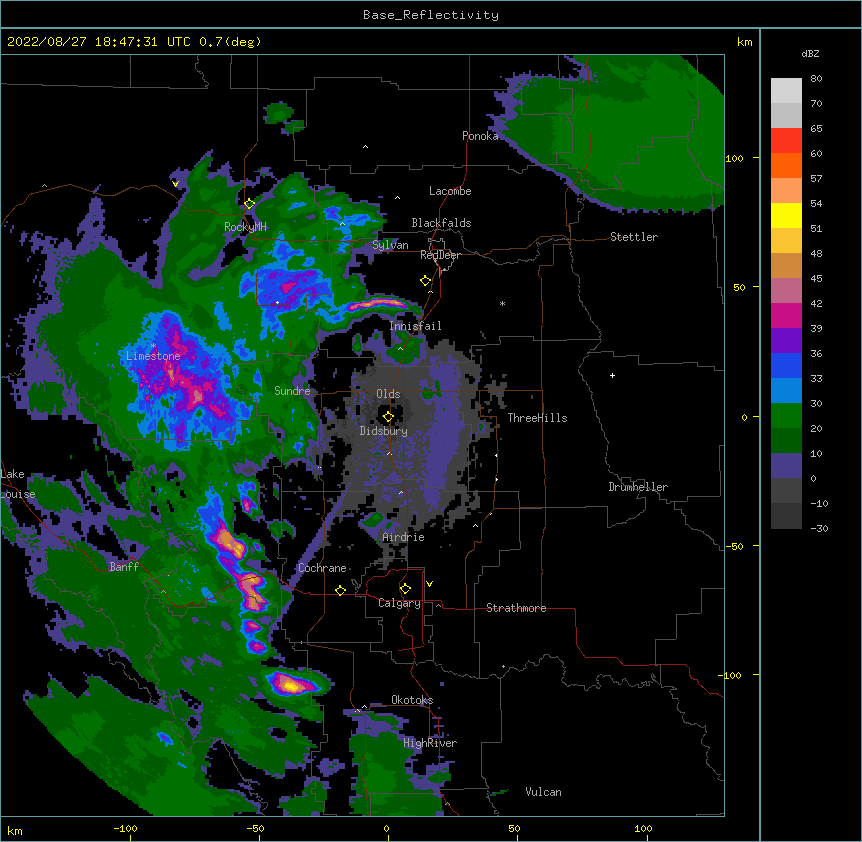Click the -50 tick on the bottom axis
Viewport: 862px width, 842px height.
pyautogui.click(x=255, y=828)
